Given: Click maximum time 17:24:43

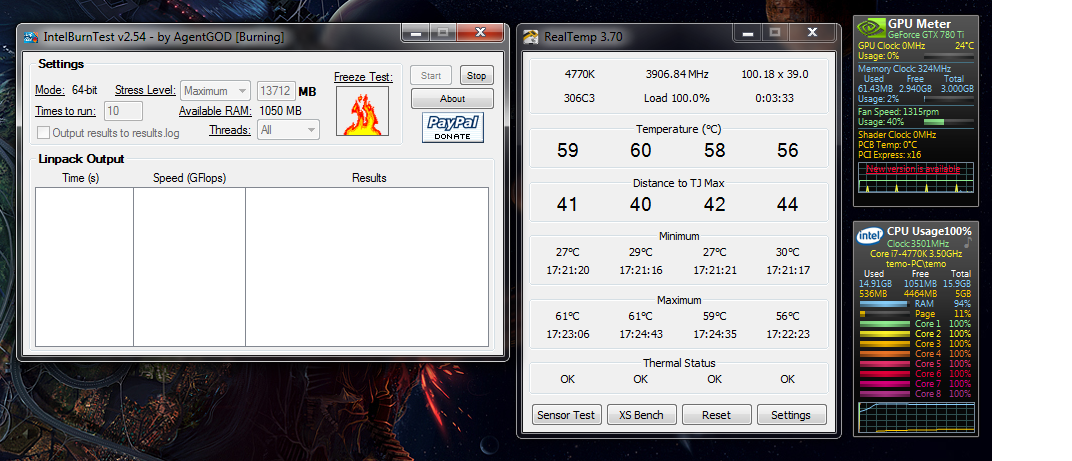Looking at the screenshot, I should click(x=641, y=334).
